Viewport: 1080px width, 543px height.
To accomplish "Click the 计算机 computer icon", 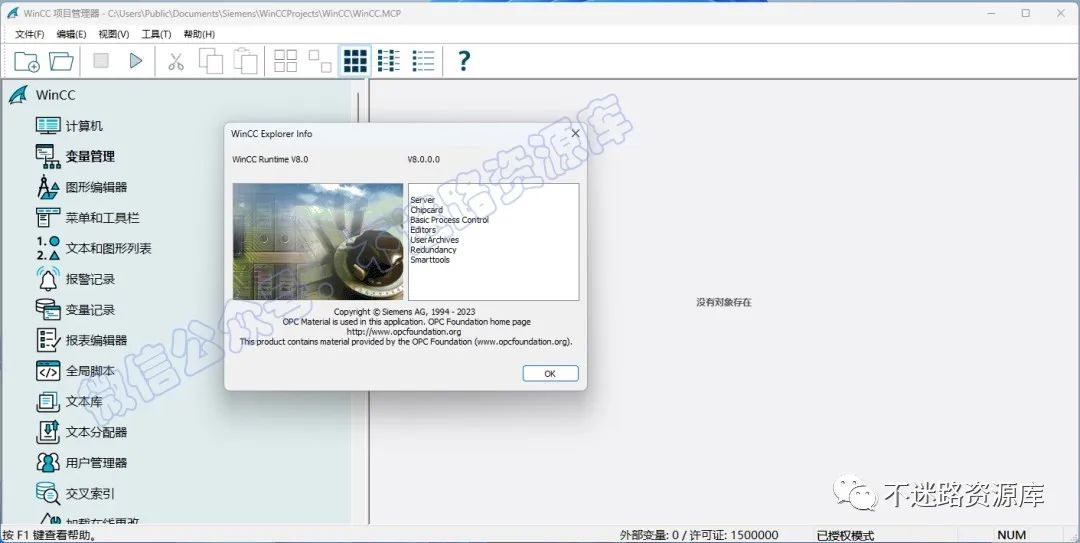I will click(48, 125).
